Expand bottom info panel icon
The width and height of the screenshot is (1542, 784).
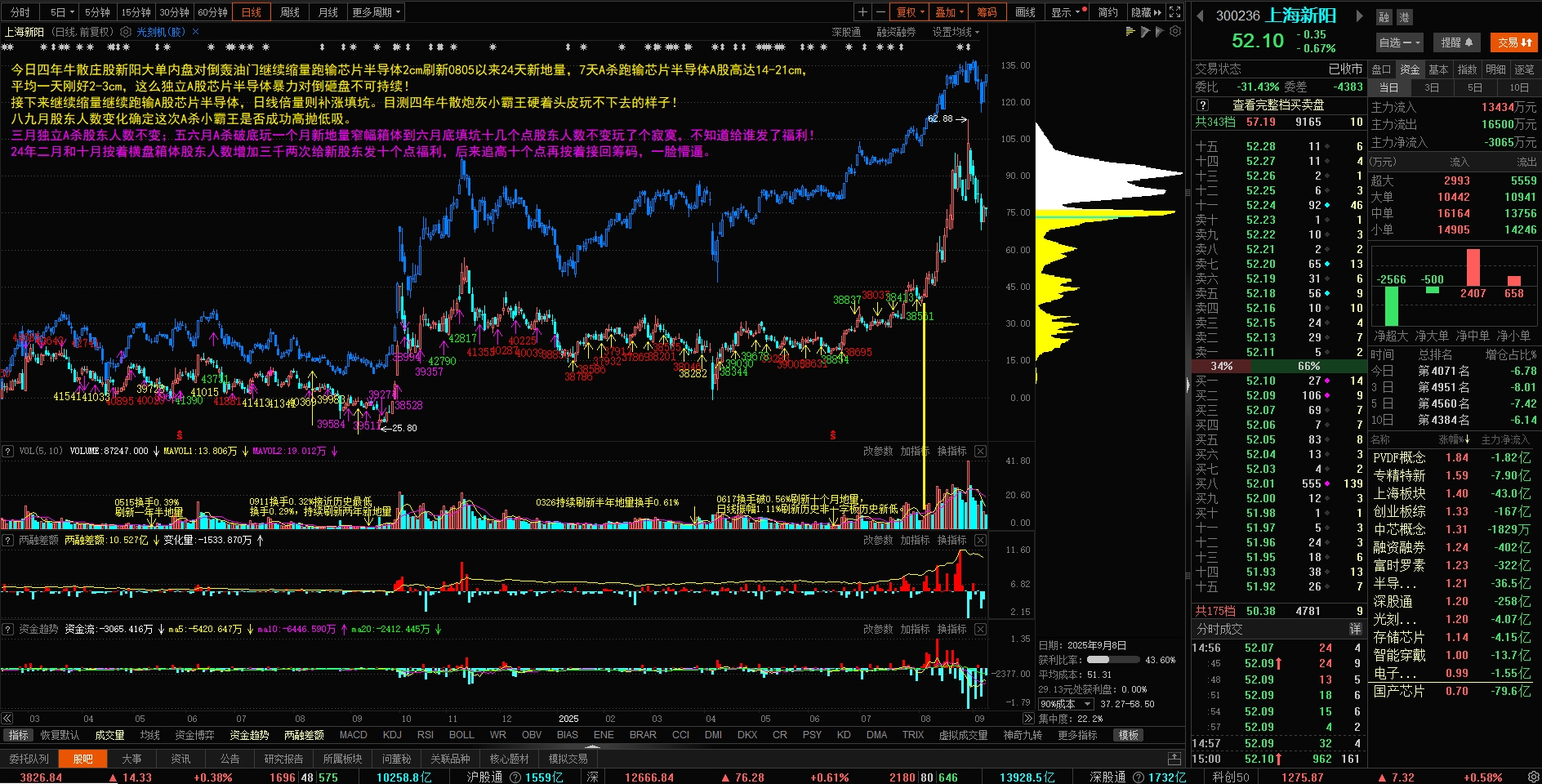point(1174,759)
